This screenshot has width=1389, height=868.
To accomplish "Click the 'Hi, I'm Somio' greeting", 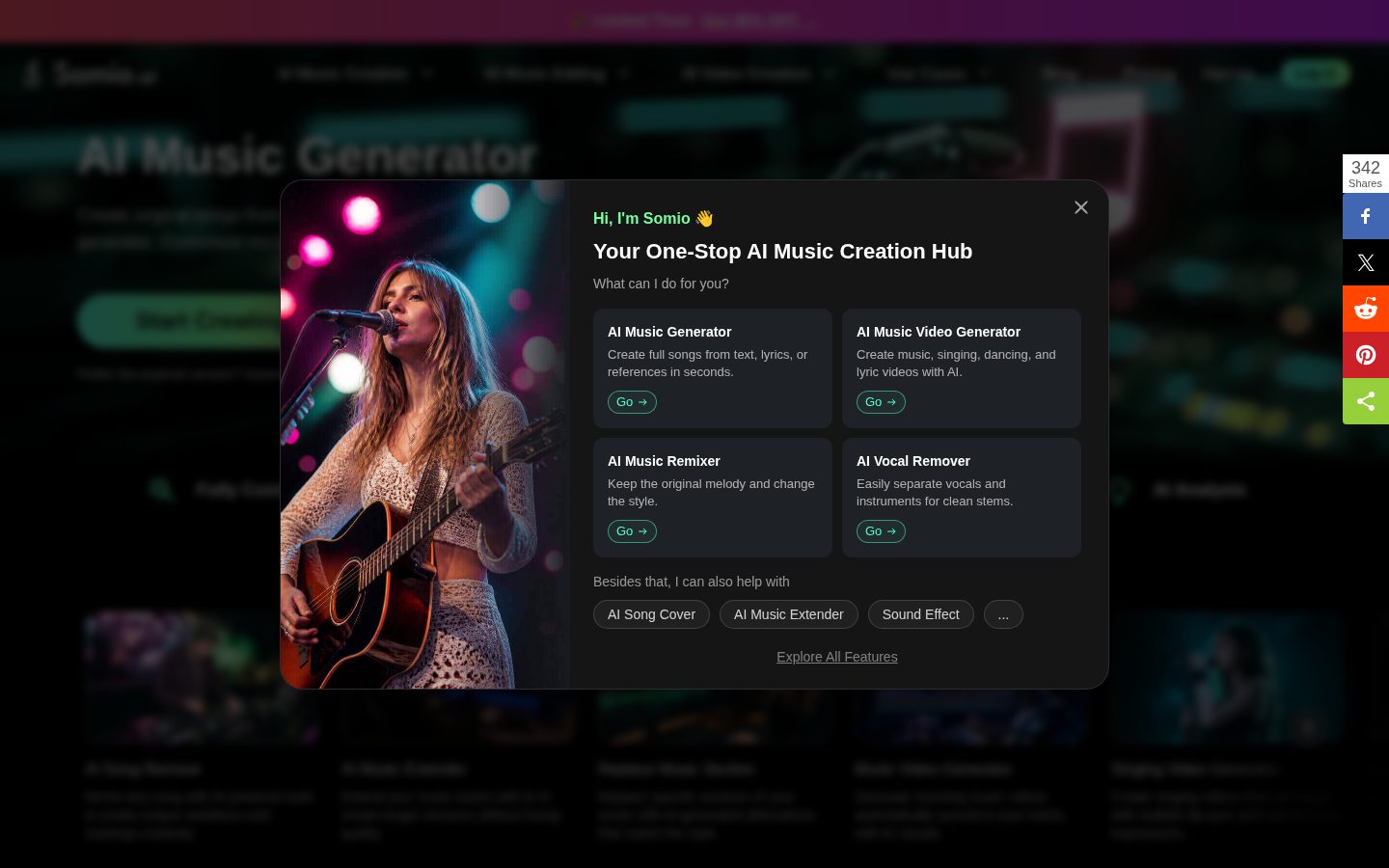I will pos(653,218).
